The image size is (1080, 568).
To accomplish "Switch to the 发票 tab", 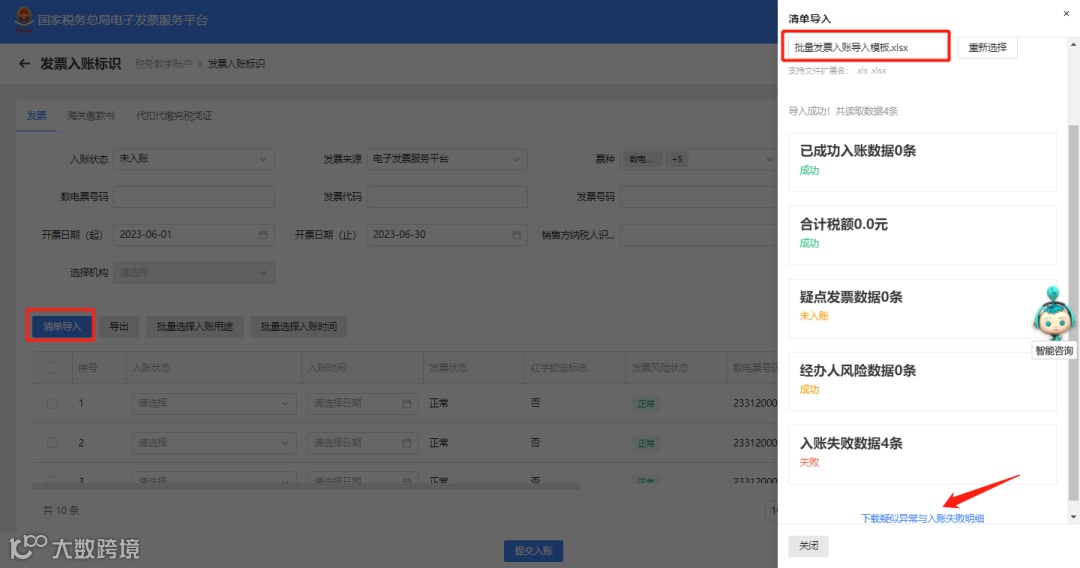I will point(37,116).
